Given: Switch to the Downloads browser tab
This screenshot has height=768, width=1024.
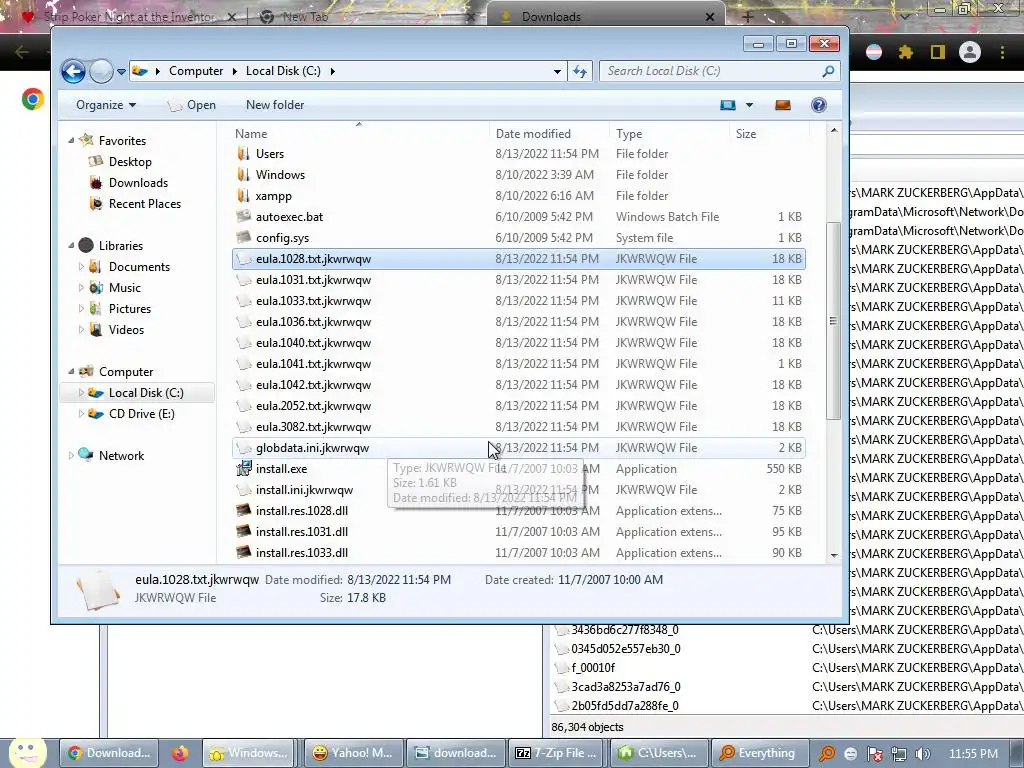Looking at the screenshot, I should point(604,17).
